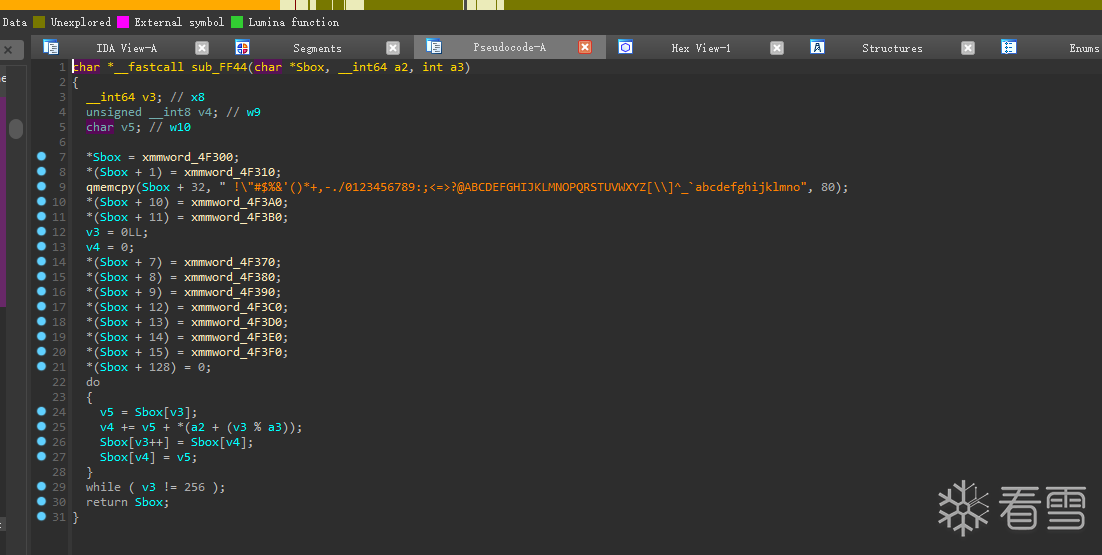Click the Enums tab icon
The image size is (1102, 555).
tap(1009, 47)
